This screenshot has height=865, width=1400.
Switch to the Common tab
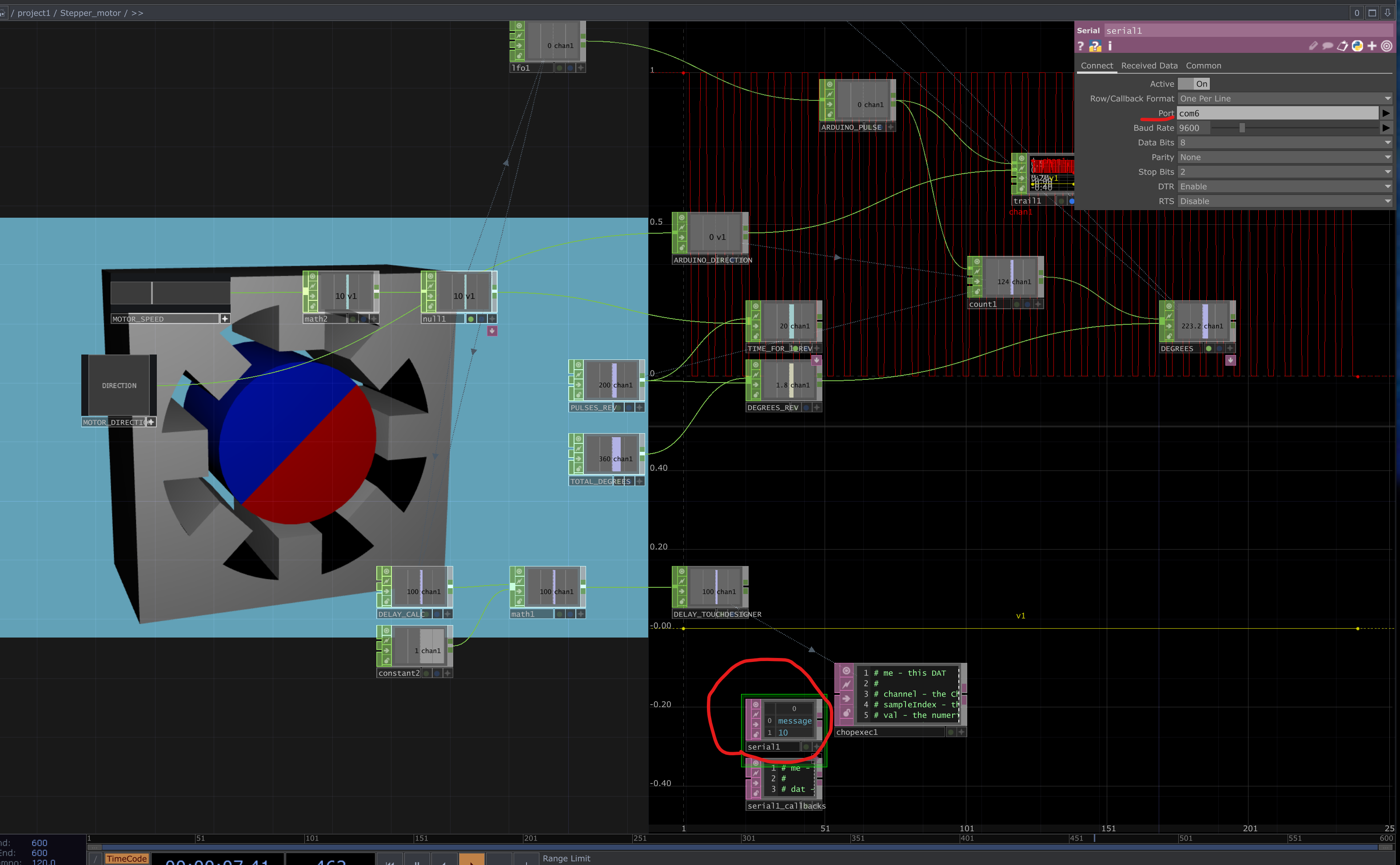pos(1203,66)
